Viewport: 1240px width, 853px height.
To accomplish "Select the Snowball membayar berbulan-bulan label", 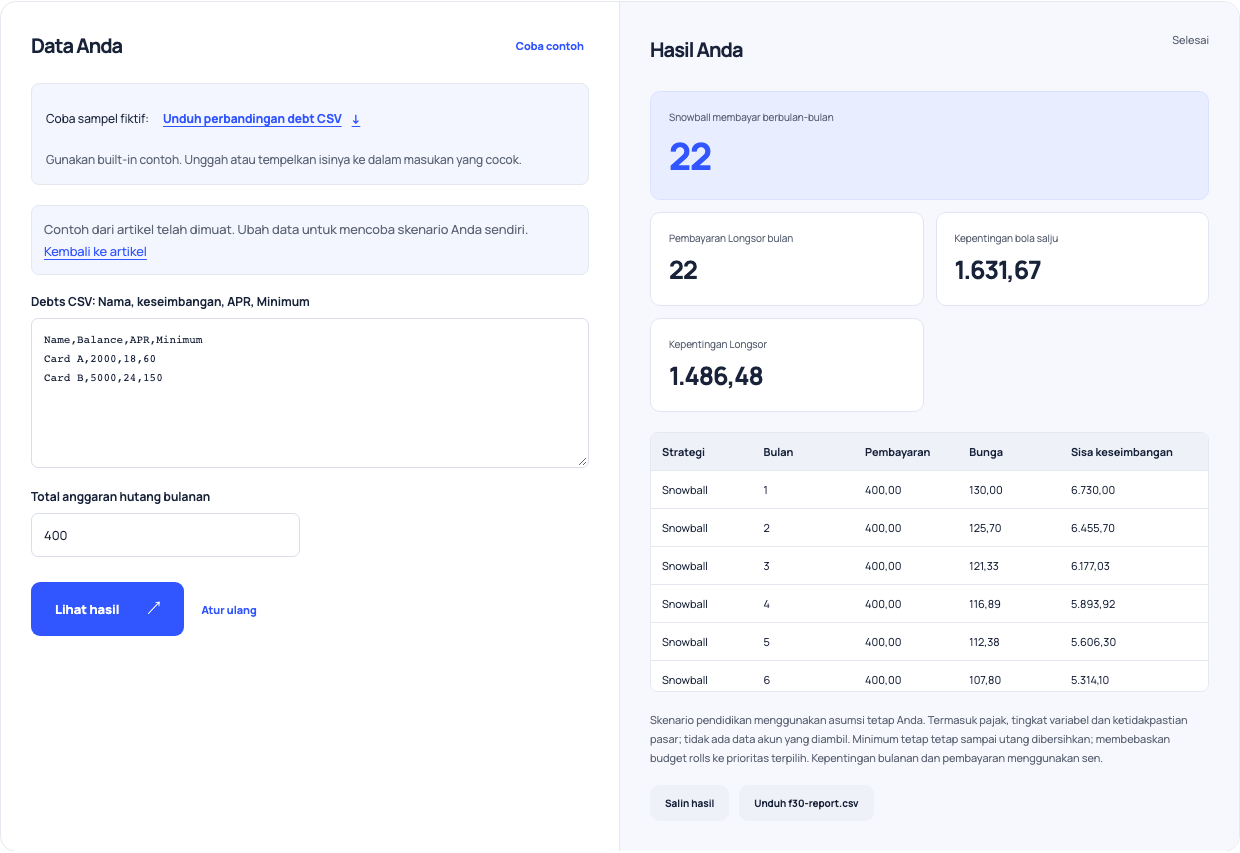I will point(751,117).
